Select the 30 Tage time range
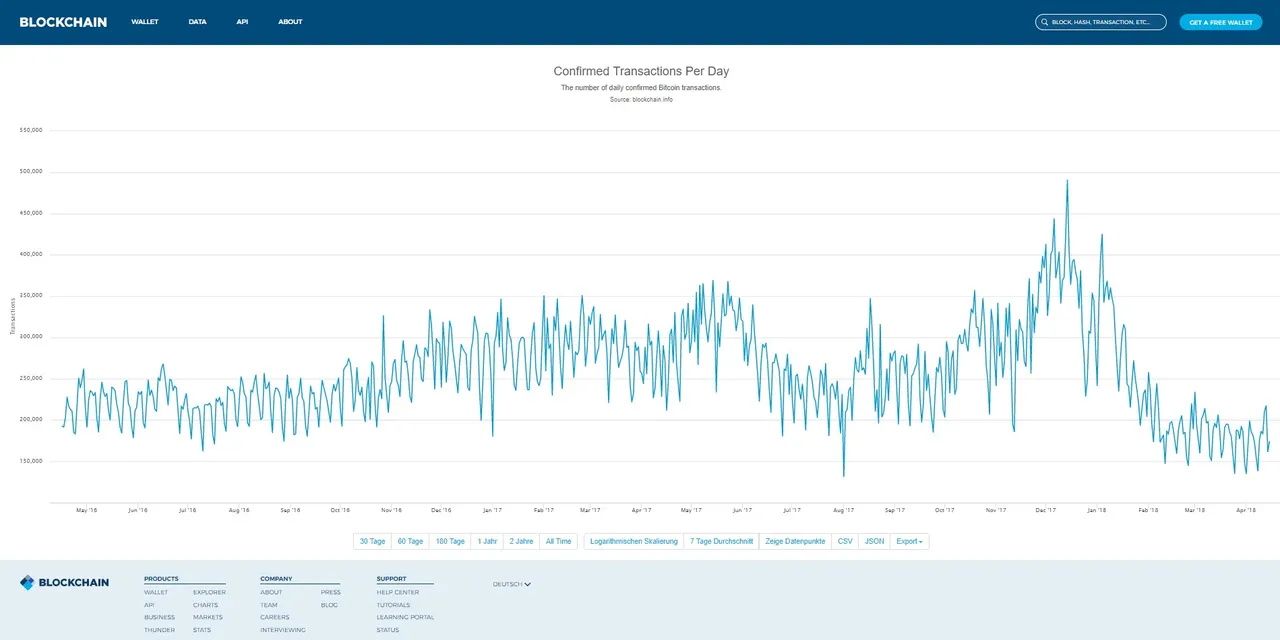1280x640 pixels. 372,541
